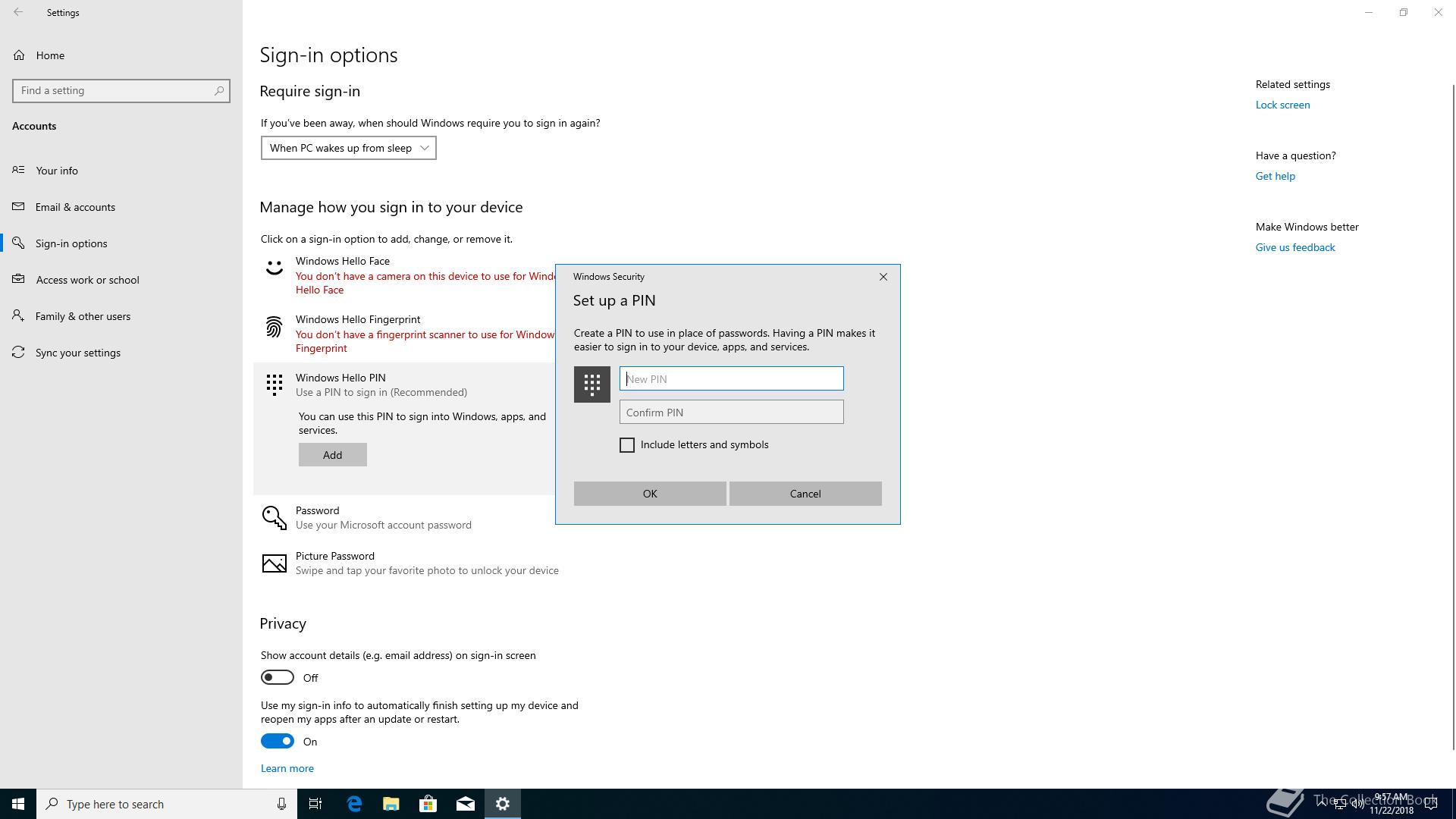Click the Sync your settings arrows icon
This screenshot has height=819, width=1456.
(x=19, y=352)
